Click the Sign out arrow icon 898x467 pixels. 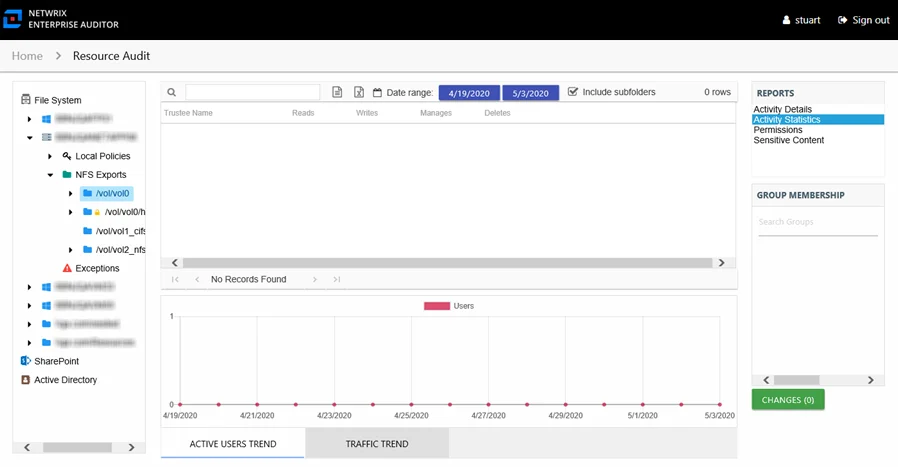pos(842,20)
